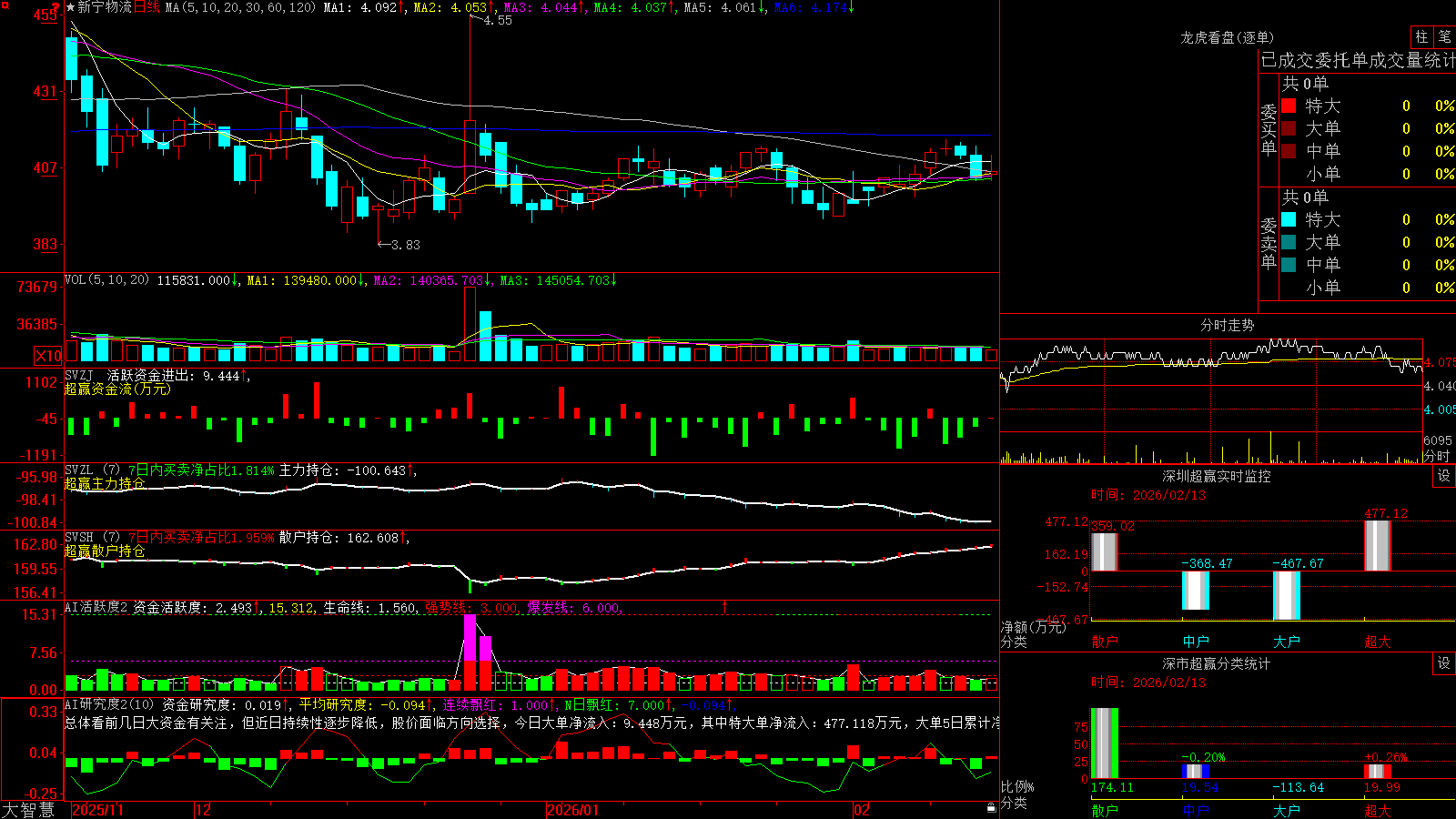The width and height of the screenshot is (1456, 819).
Task: Click the 龙虎看盘(逐单) panel title
Action: pyautogui.click(x=1227, y=37)
